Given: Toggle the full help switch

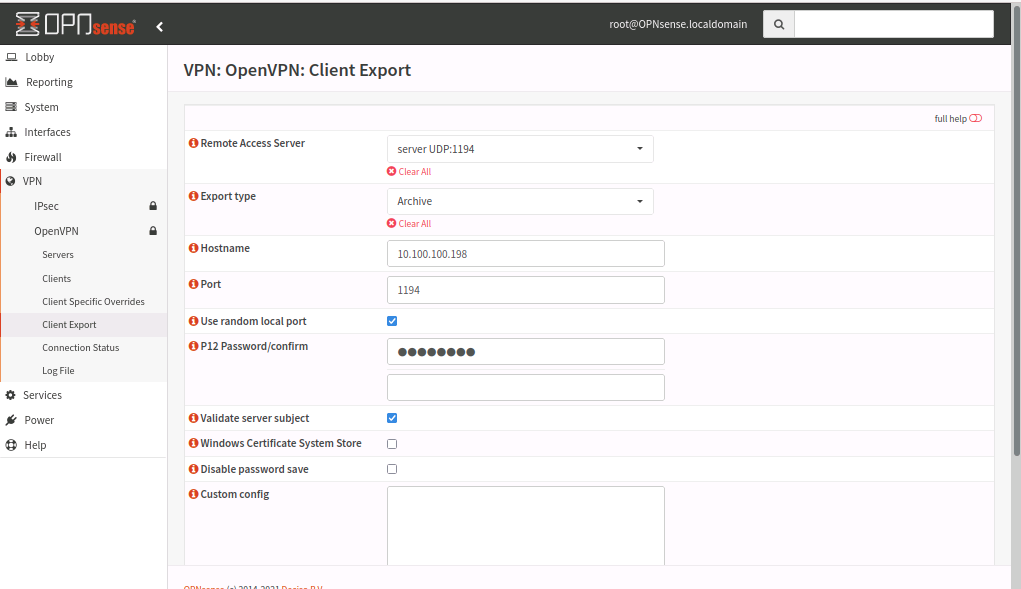Looking at the screenshot, I should (x=975, y=118).
